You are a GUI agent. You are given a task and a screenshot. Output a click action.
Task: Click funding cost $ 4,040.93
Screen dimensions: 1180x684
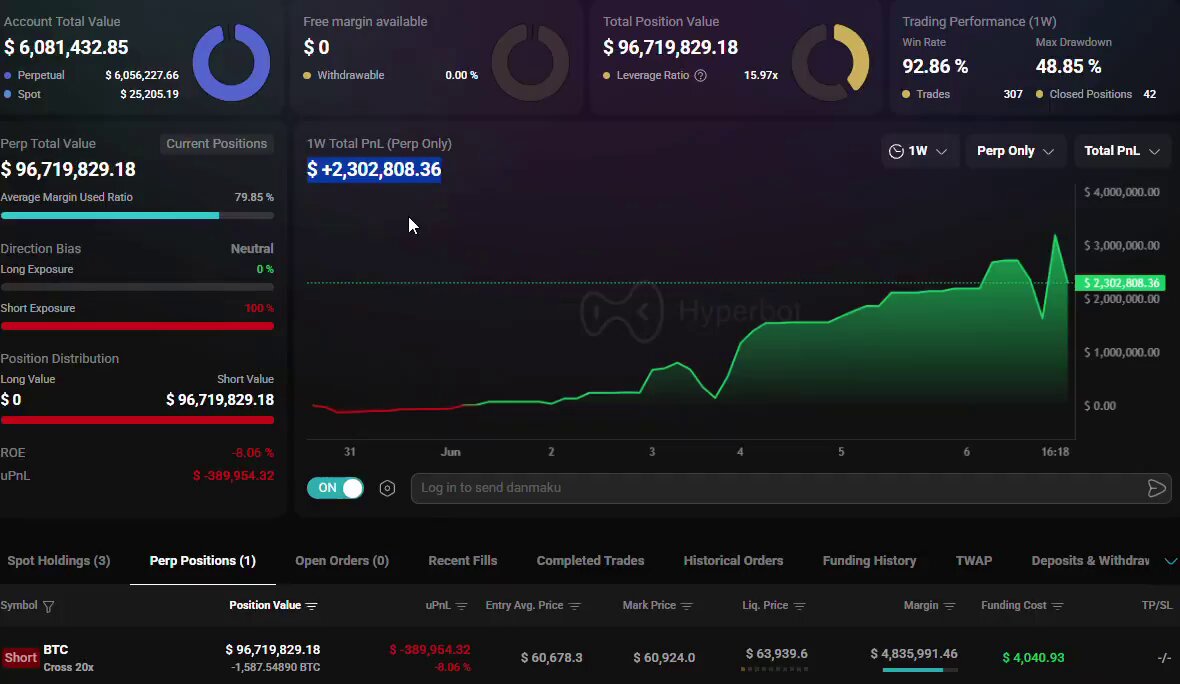(x=1033, y=658)
